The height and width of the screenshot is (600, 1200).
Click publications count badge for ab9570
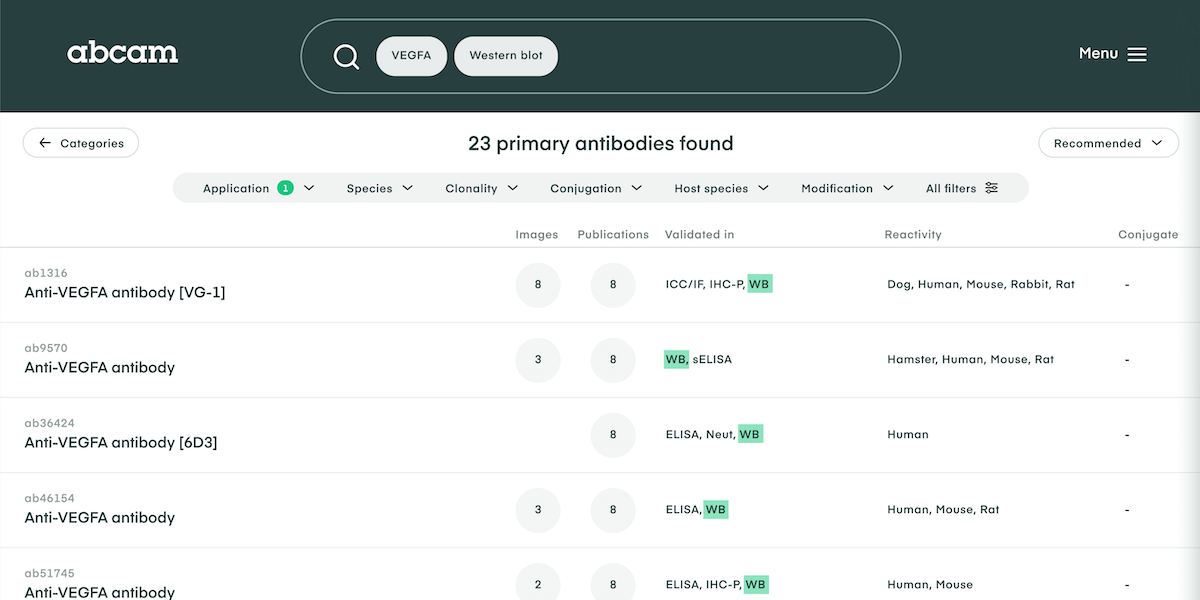point(613,360)
